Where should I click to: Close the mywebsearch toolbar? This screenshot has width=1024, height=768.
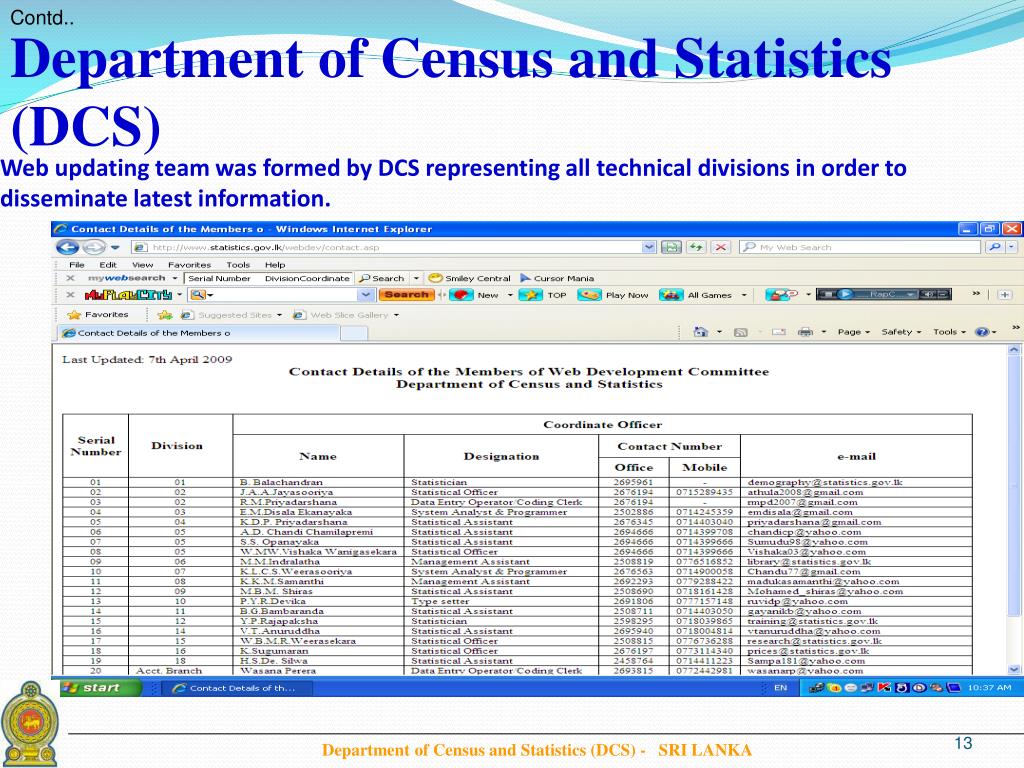pos(70,278)
